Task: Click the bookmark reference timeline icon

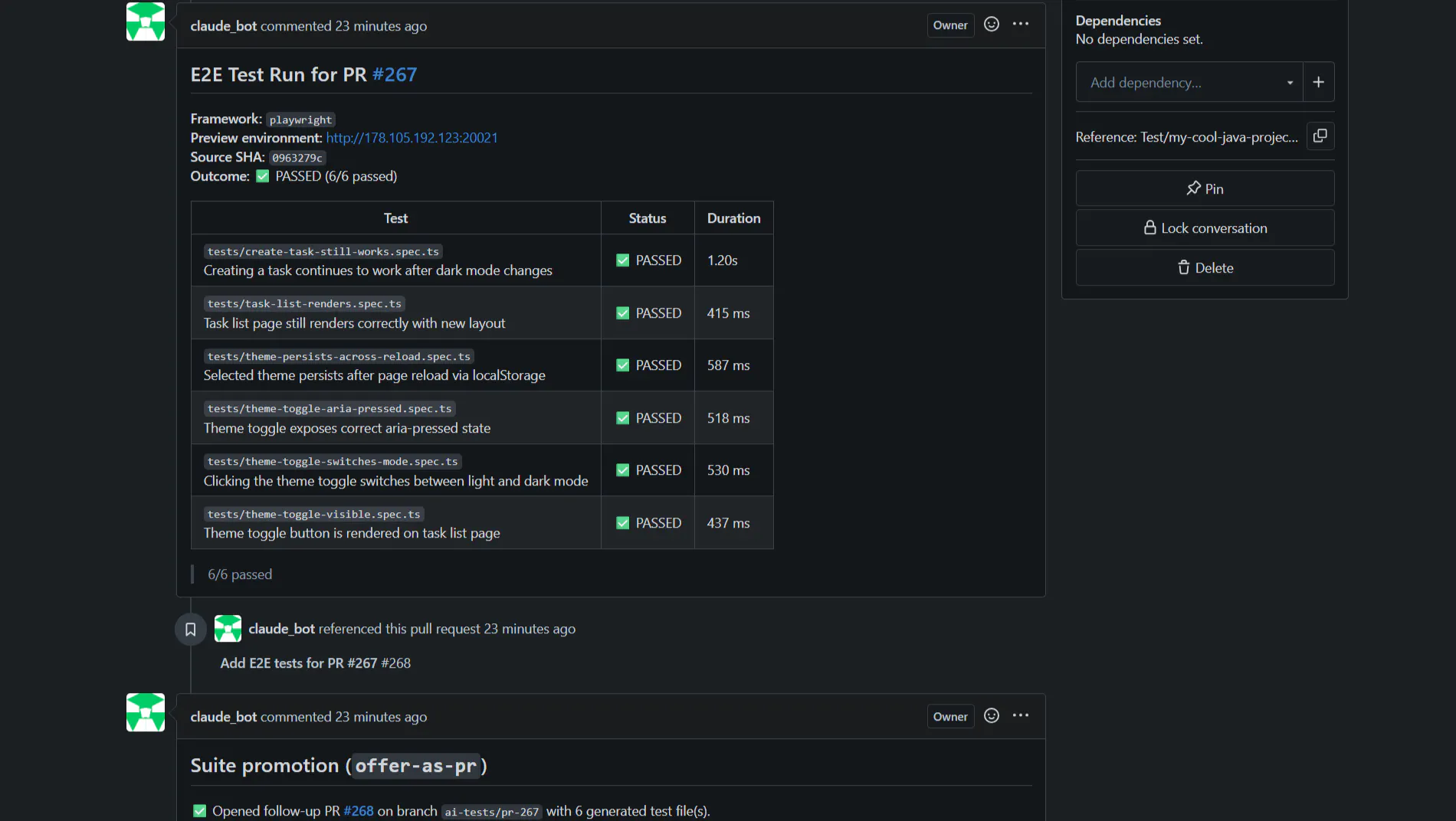Action: point(191,630)
